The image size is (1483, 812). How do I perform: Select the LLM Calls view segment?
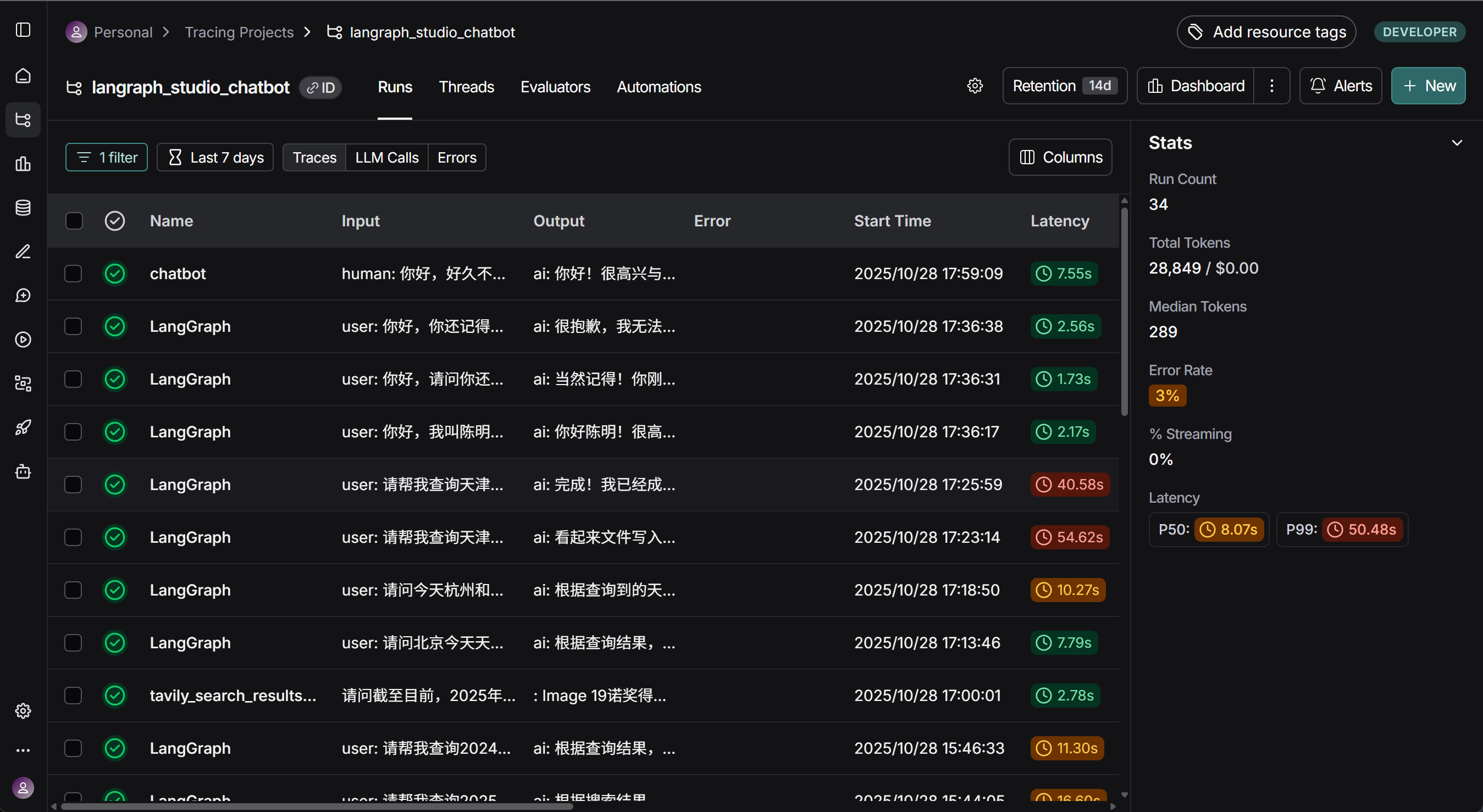click(x=387, y=157)
